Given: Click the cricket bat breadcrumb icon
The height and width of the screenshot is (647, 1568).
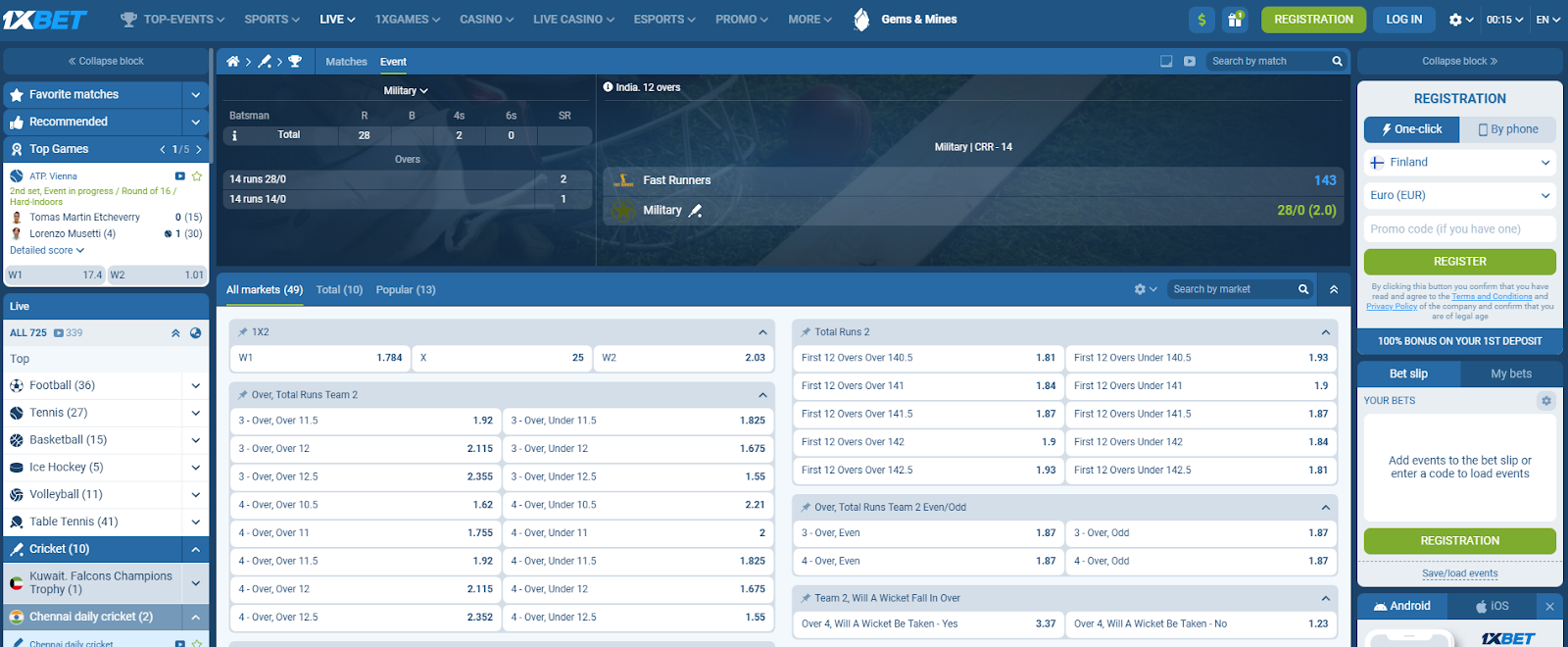Looking at the screenshot, I should point(265,61).
